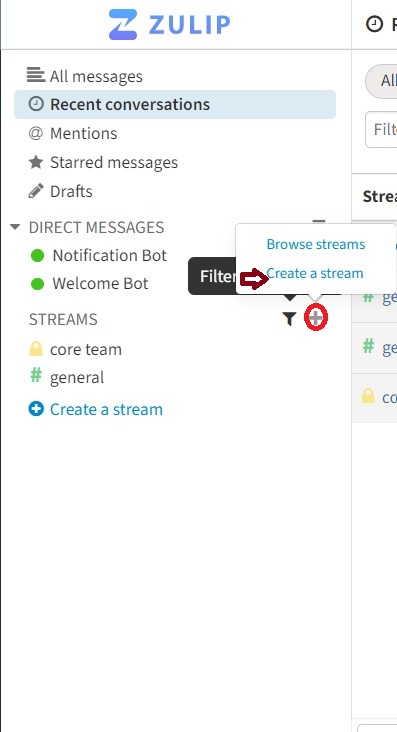This screenshot has width=397, height=732.
Task: Click the lock icon in conversations table
Action: point(369,396)
